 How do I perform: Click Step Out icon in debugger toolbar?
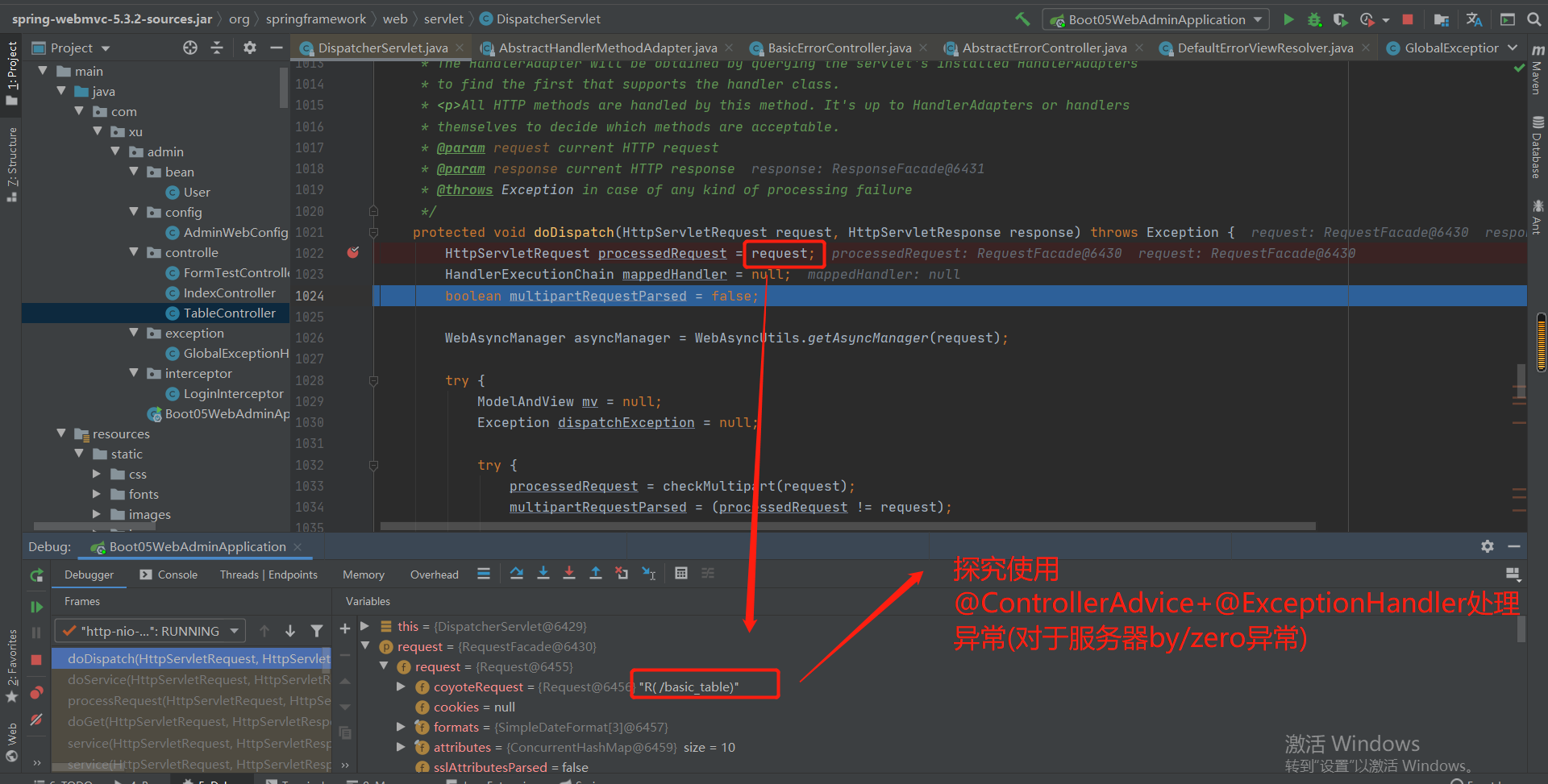596,574
